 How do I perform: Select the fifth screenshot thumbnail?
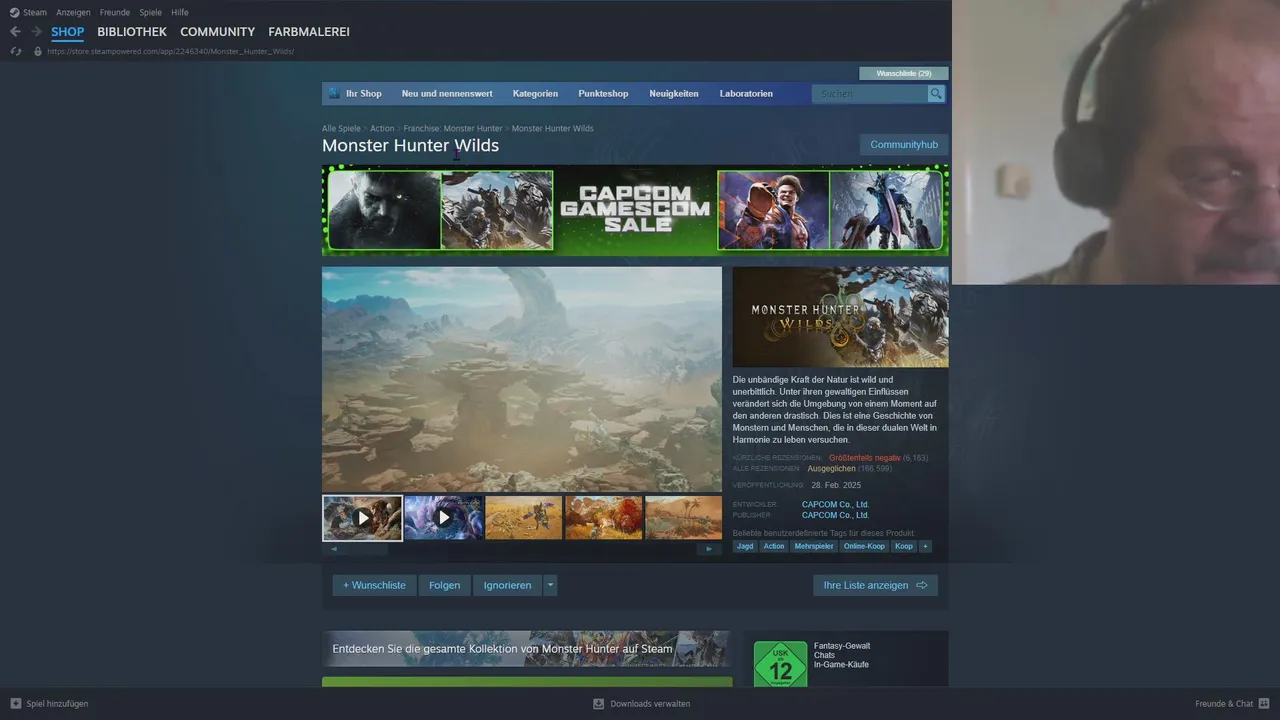coord(684,518)
